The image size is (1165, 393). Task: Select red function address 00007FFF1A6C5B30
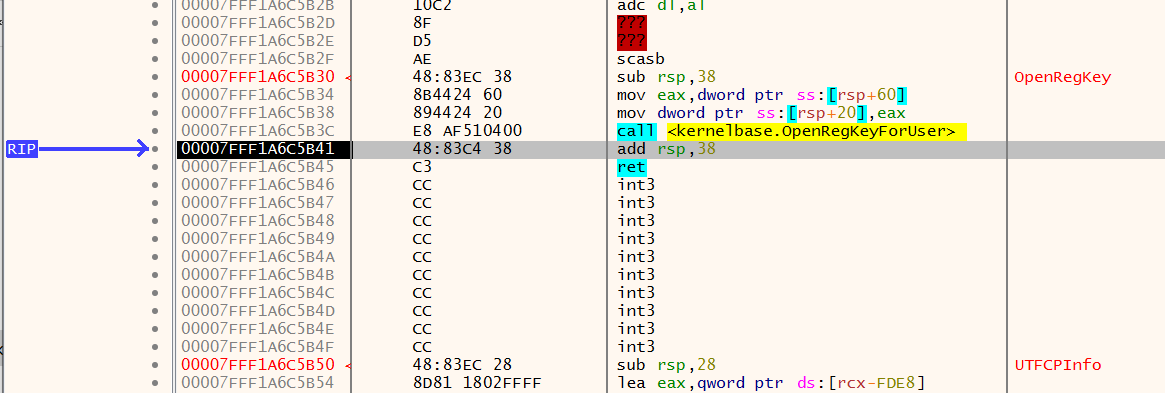click(258, 77)
